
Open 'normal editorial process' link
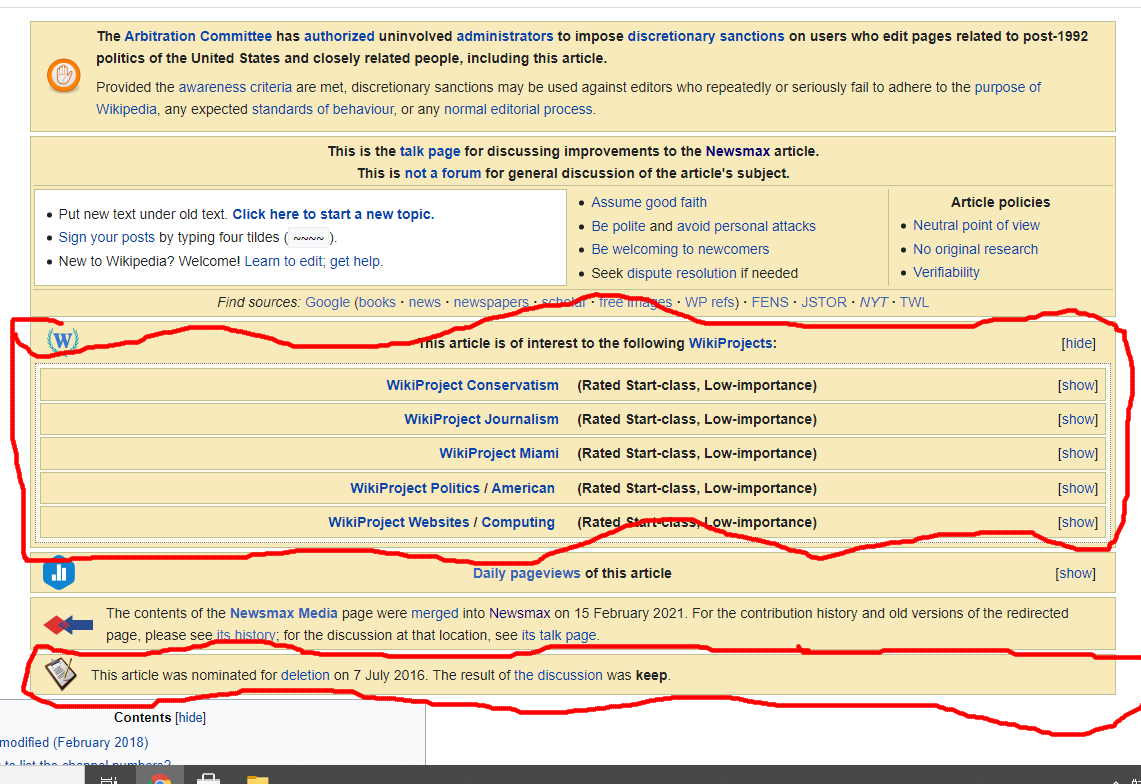coord(518,109)
